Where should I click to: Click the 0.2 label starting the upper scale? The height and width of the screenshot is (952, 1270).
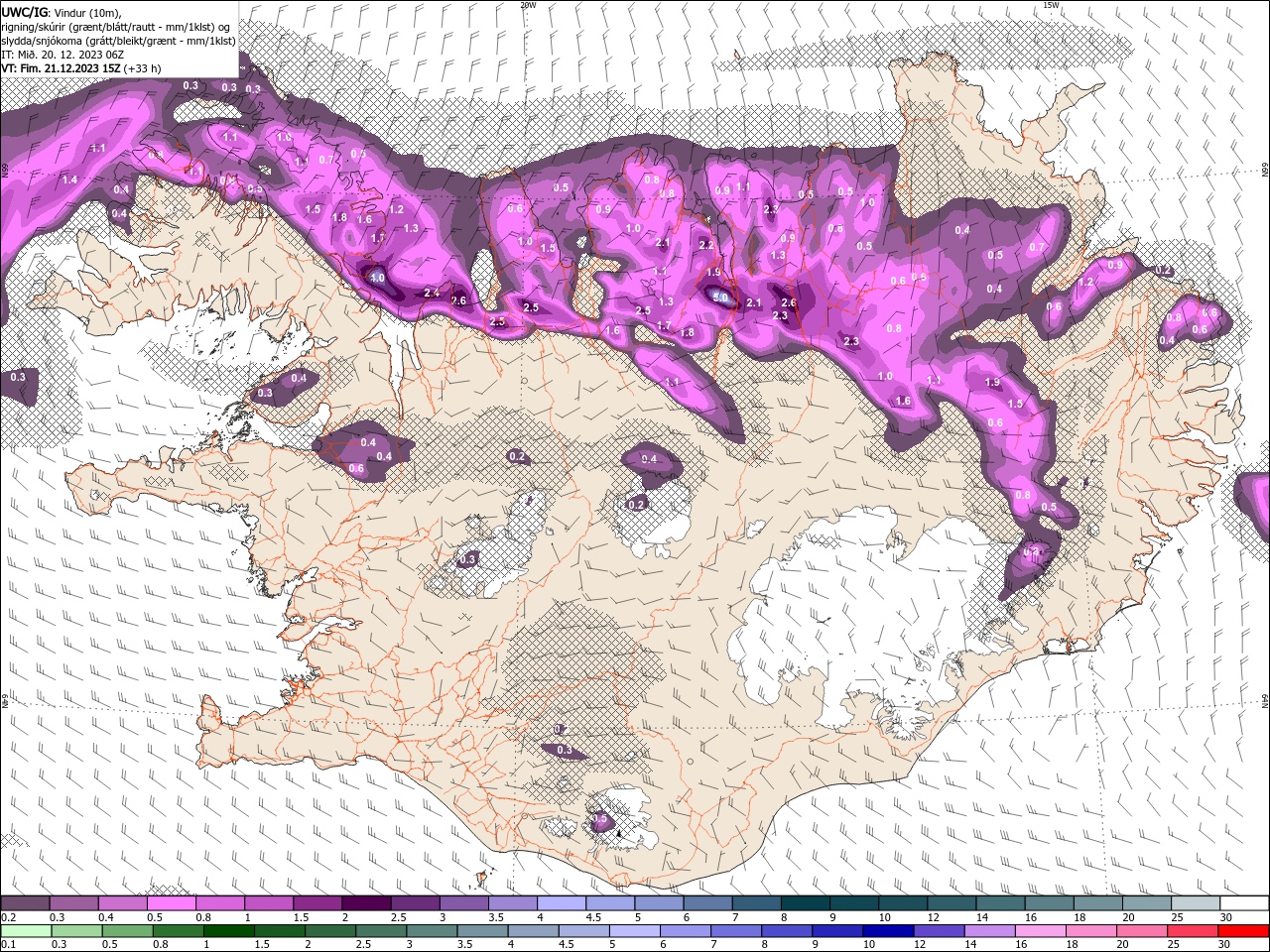tap(8, 917)
